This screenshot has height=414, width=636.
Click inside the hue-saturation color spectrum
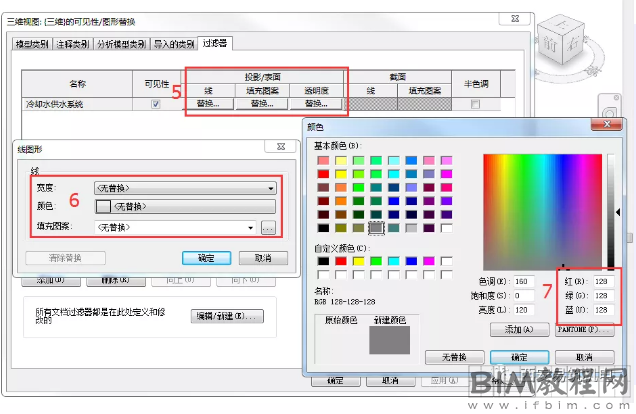[542, 212]
